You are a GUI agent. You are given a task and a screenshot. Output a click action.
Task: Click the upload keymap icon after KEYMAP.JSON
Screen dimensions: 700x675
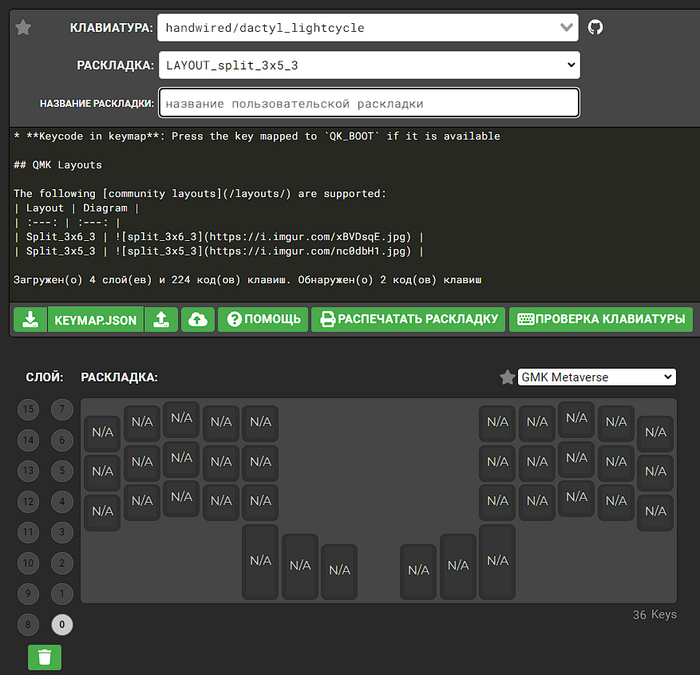160,319
